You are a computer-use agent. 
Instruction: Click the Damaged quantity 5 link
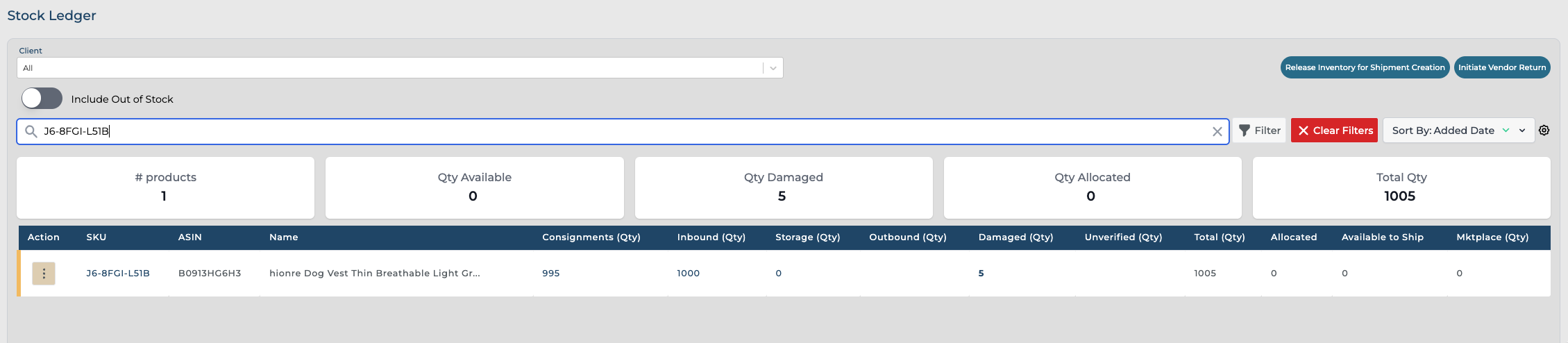point(981,274)
